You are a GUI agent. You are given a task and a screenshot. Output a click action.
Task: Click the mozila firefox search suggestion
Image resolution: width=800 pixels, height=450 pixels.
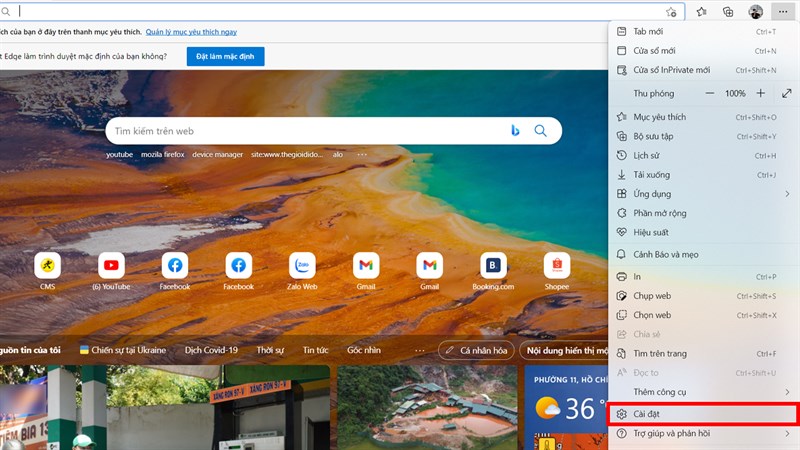(163, 155)
